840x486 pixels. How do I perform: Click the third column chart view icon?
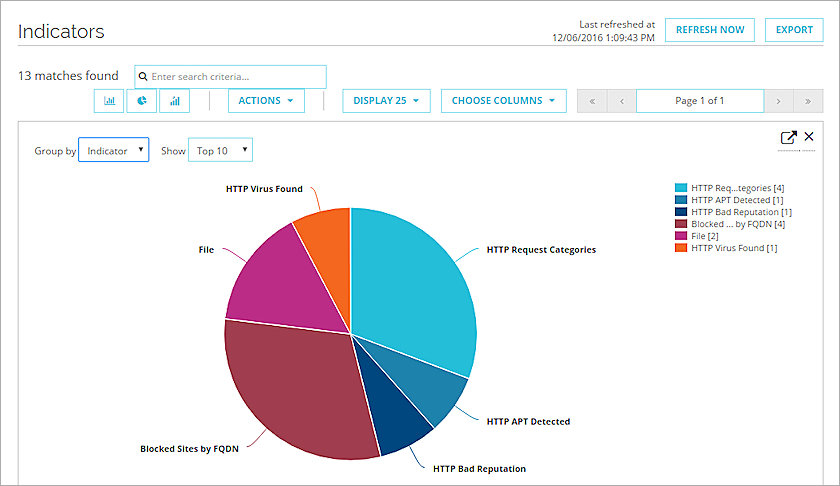pos(175,101)
